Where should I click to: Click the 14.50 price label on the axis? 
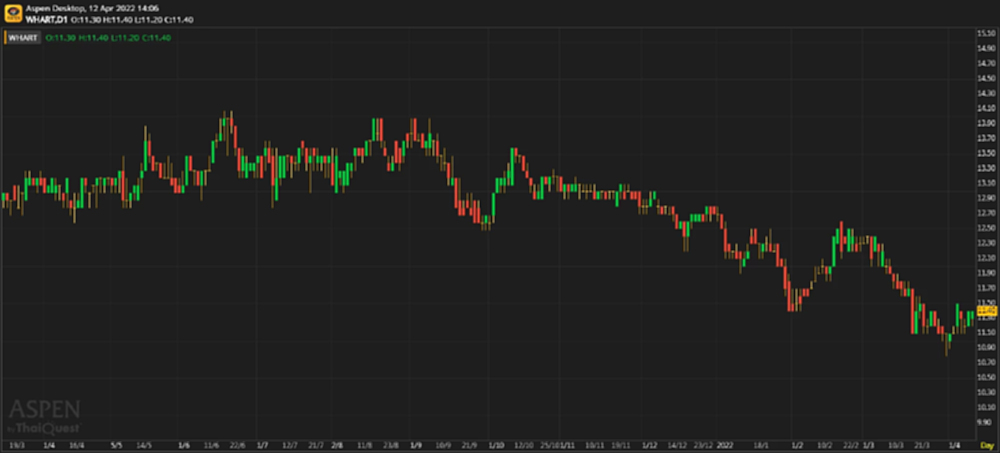[x=986, y=78]
